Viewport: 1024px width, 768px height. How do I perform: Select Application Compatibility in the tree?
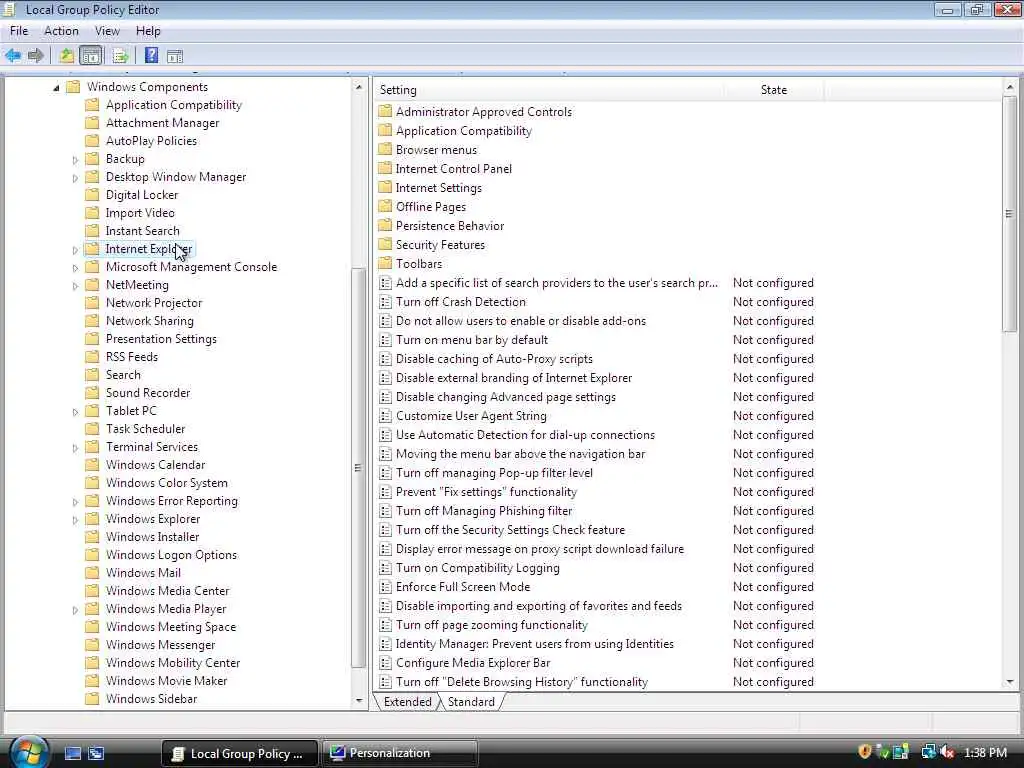click(x=174, y=104)
